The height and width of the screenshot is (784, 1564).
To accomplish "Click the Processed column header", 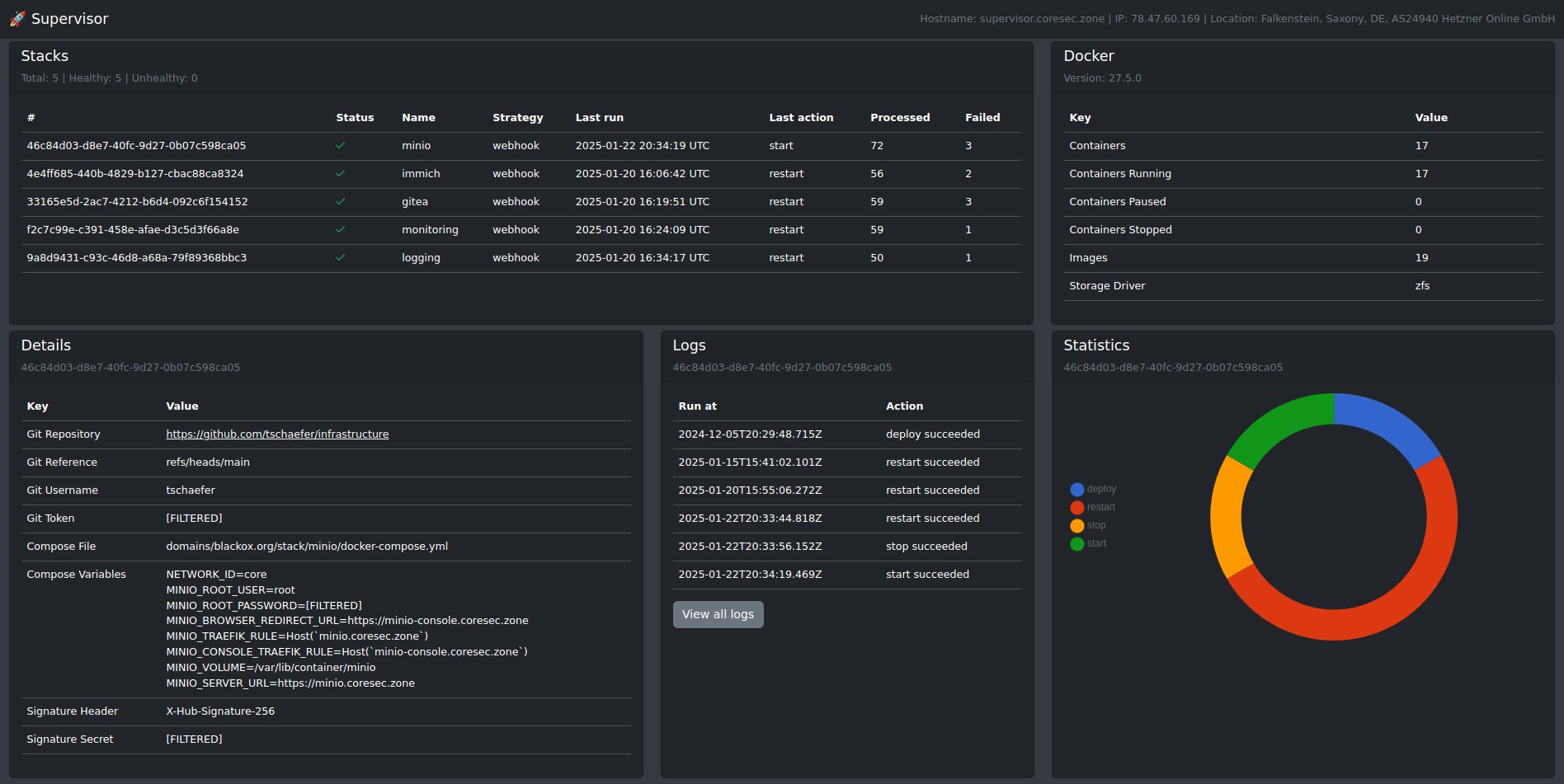I will tap(900, 118).
